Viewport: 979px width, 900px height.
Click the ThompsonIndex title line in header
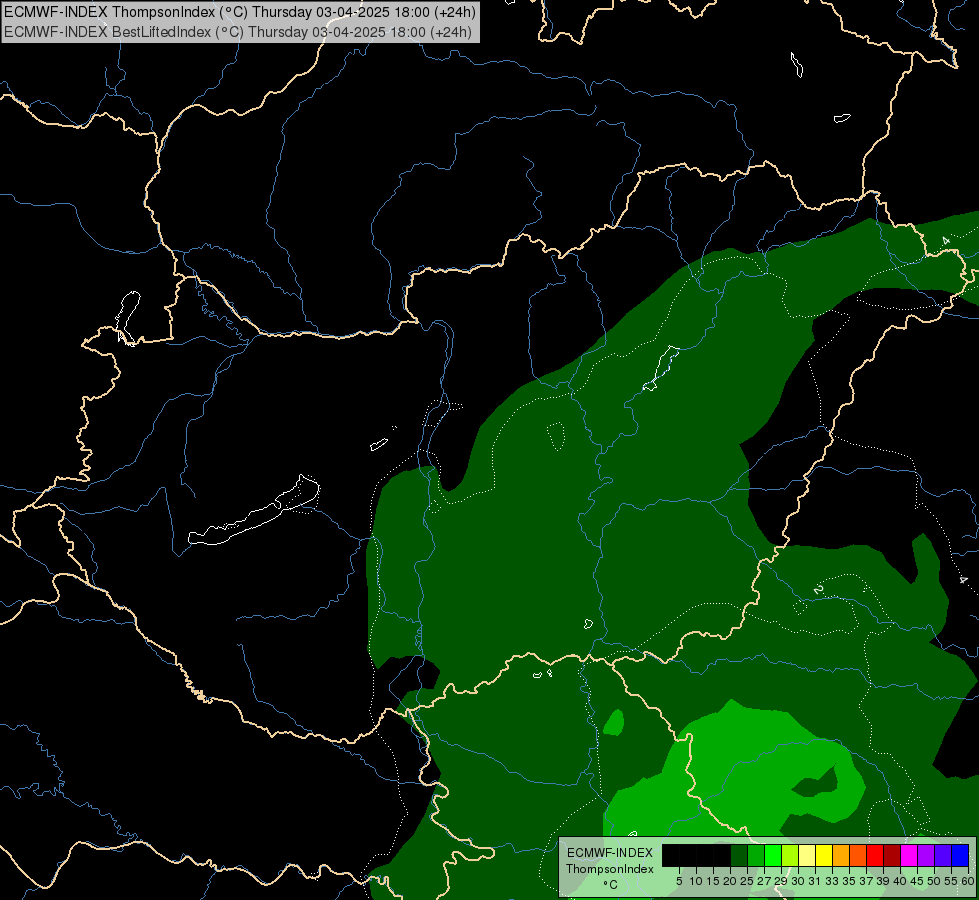pos(240,12)
